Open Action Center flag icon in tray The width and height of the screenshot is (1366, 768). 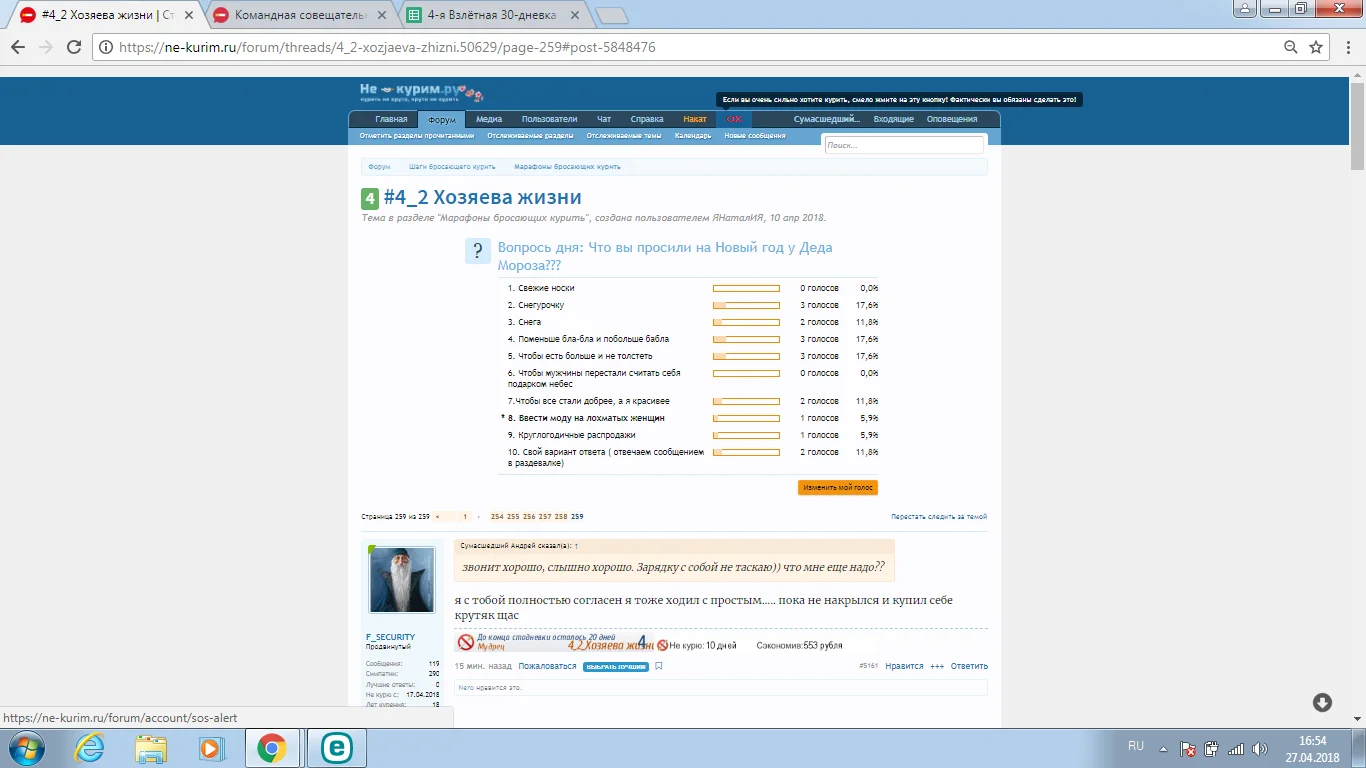pos(1188,748)
